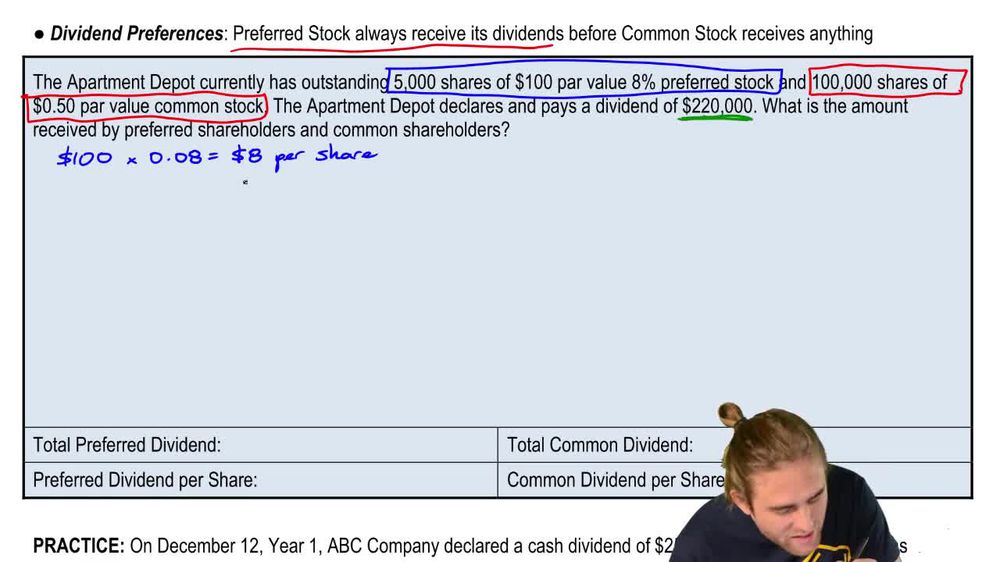Click the 'Total Common Dividend:' cell

click(735, 445)
